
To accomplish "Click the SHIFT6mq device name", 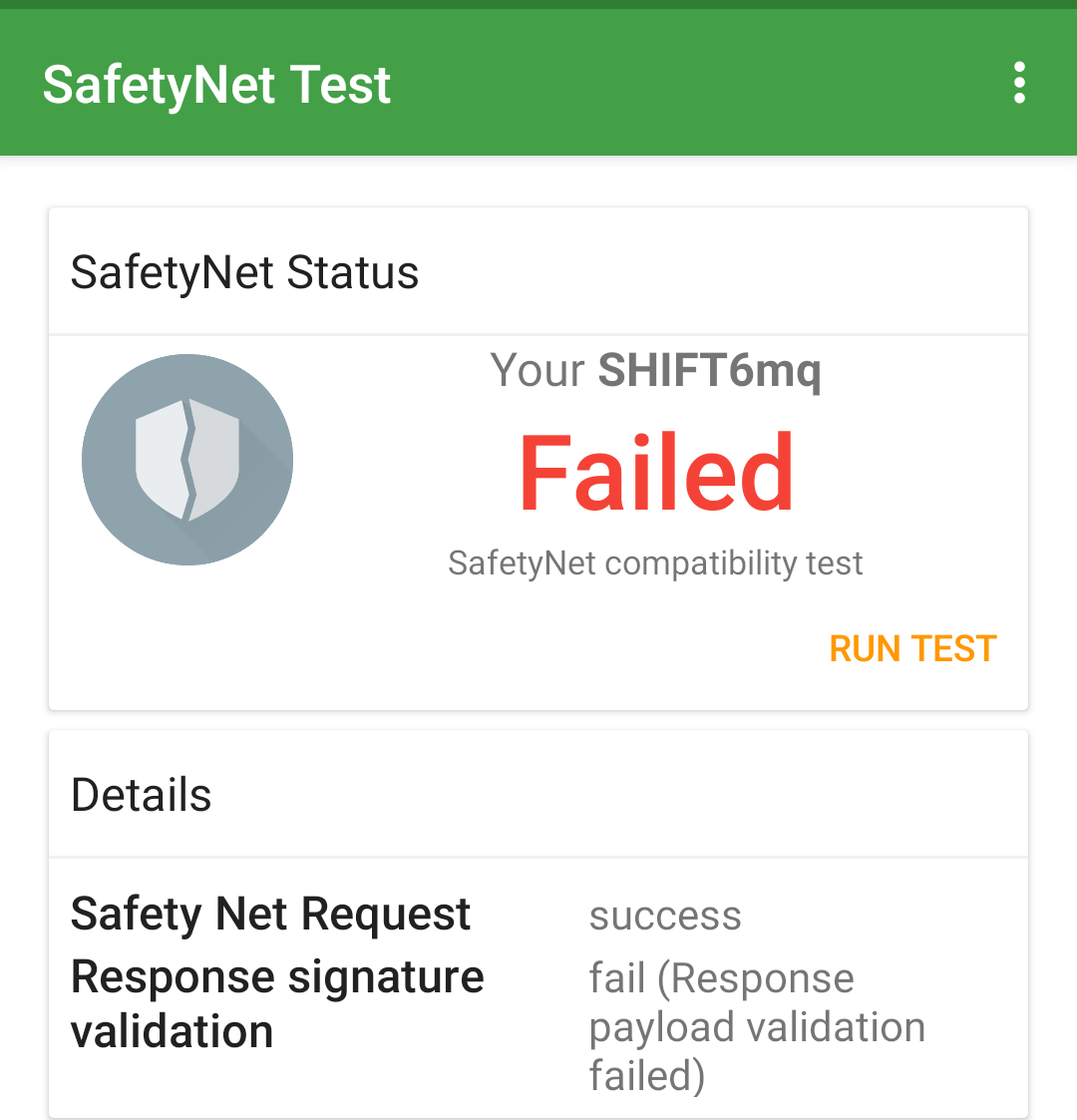I will [709, 371].
